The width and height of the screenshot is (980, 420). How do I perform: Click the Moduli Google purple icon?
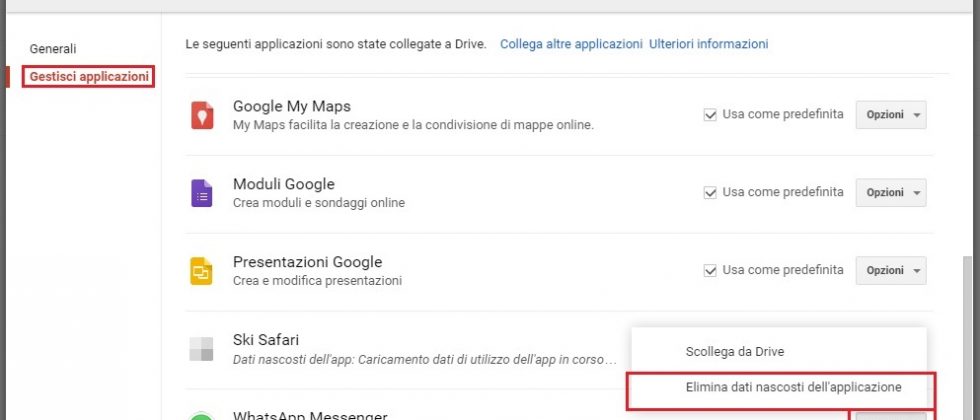click(x=203, y=193)
